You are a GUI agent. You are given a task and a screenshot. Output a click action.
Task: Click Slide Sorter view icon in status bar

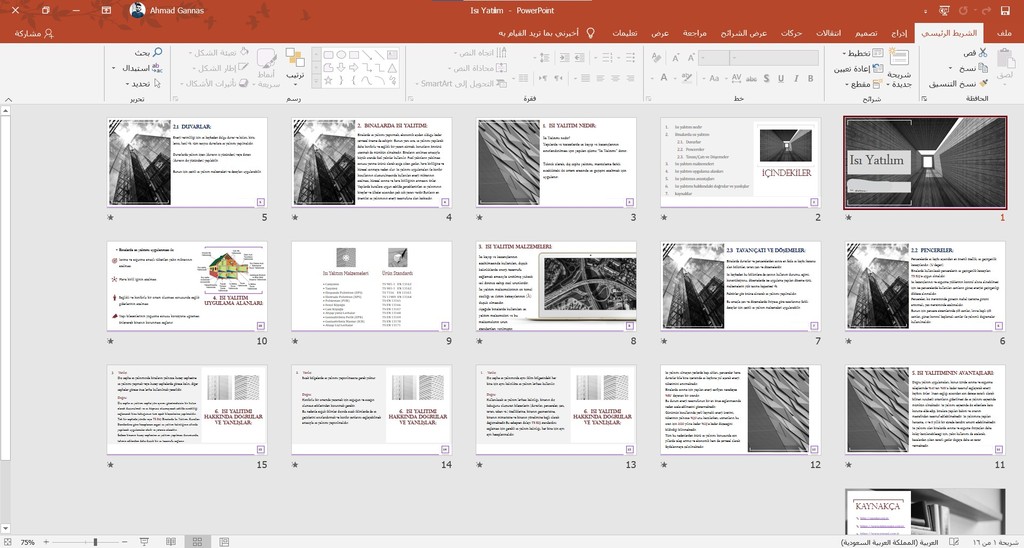(197, 542)
